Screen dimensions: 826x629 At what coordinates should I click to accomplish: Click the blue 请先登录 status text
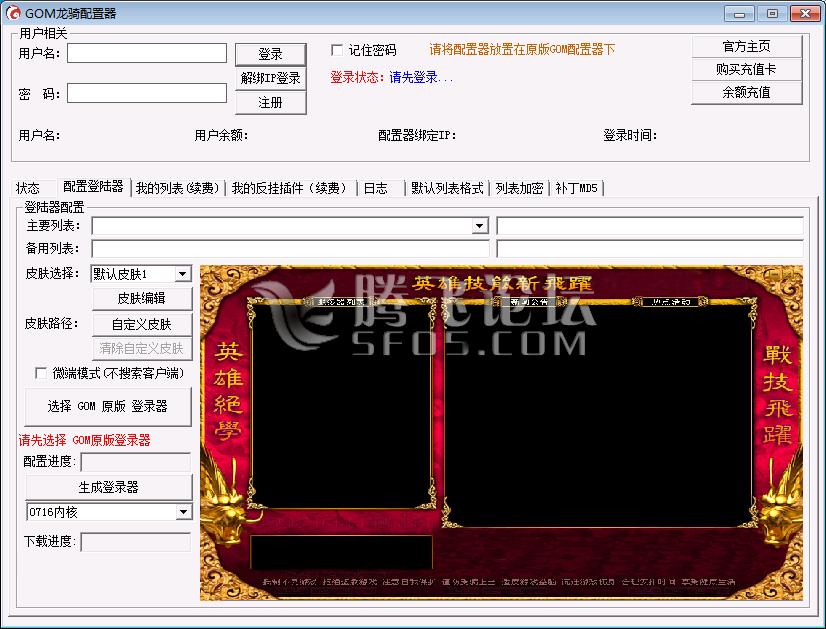coord(420,77)
